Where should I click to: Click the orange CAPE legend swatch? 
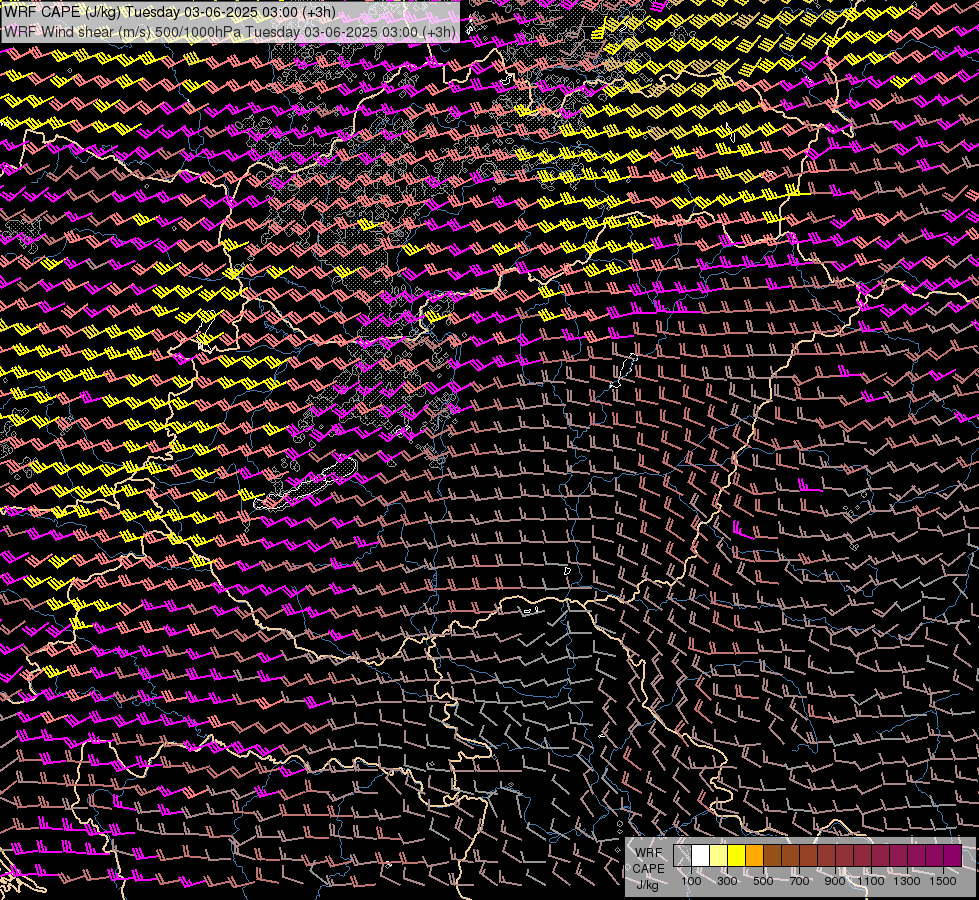[754, 856]
